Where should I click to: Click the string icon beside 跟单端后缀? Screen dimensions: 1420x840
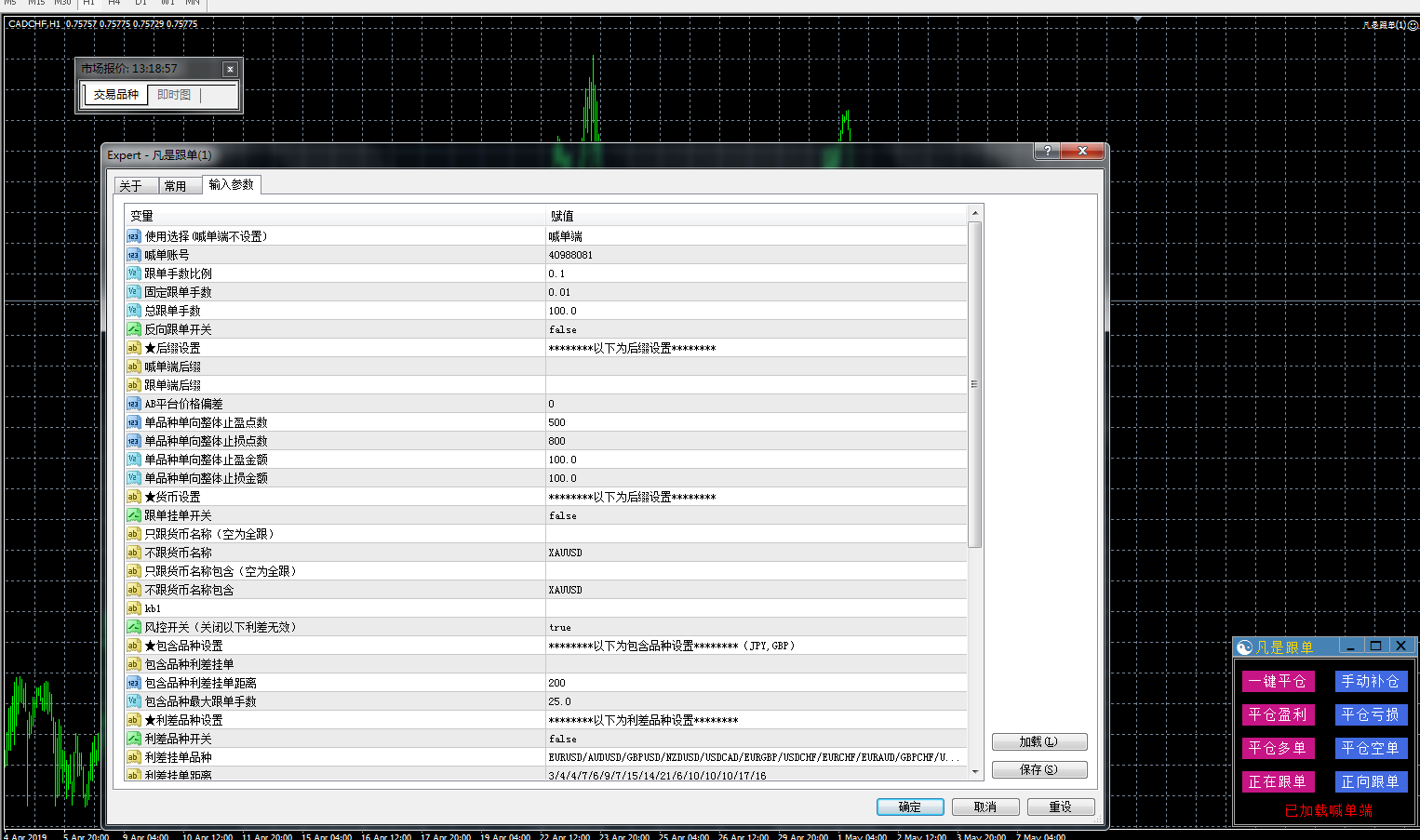[133, 385]
